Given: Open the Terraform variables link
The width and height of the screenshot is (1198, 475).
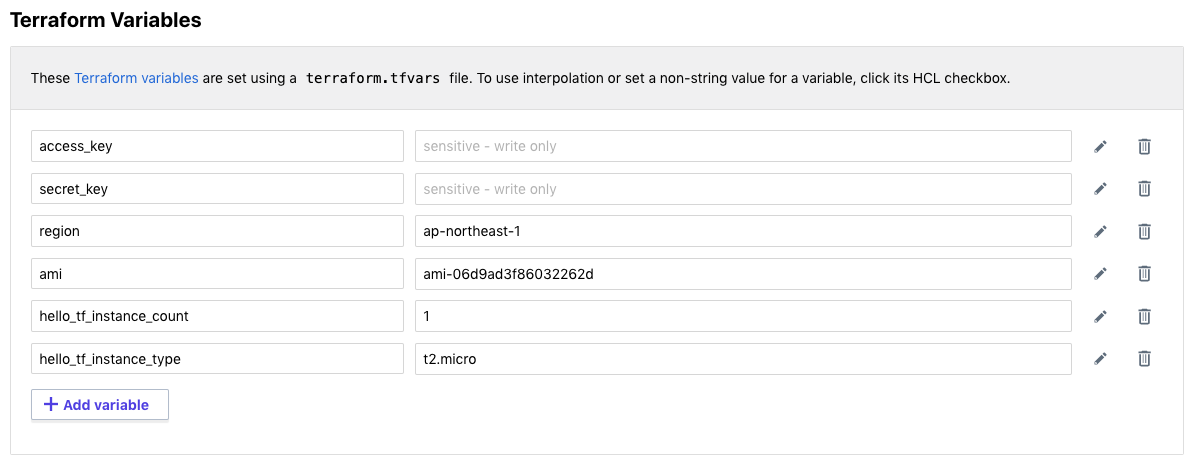Looking at the screenshot, I should pos(136,77).
